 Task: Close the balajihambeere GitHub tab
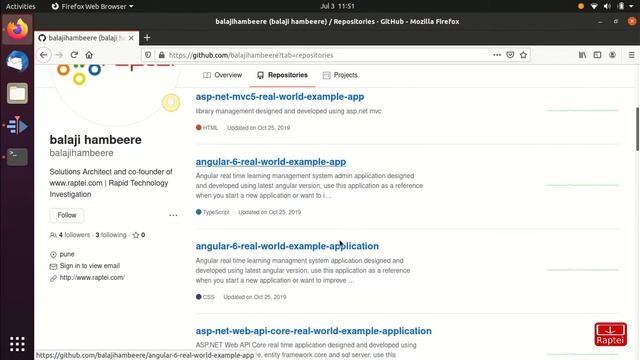pos(131,38)
